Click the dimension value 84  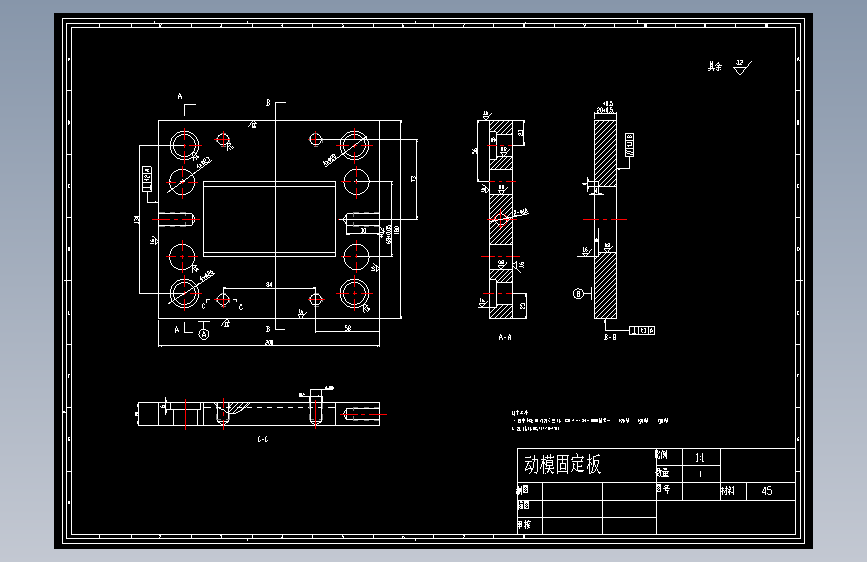click(x=269, y=284)
